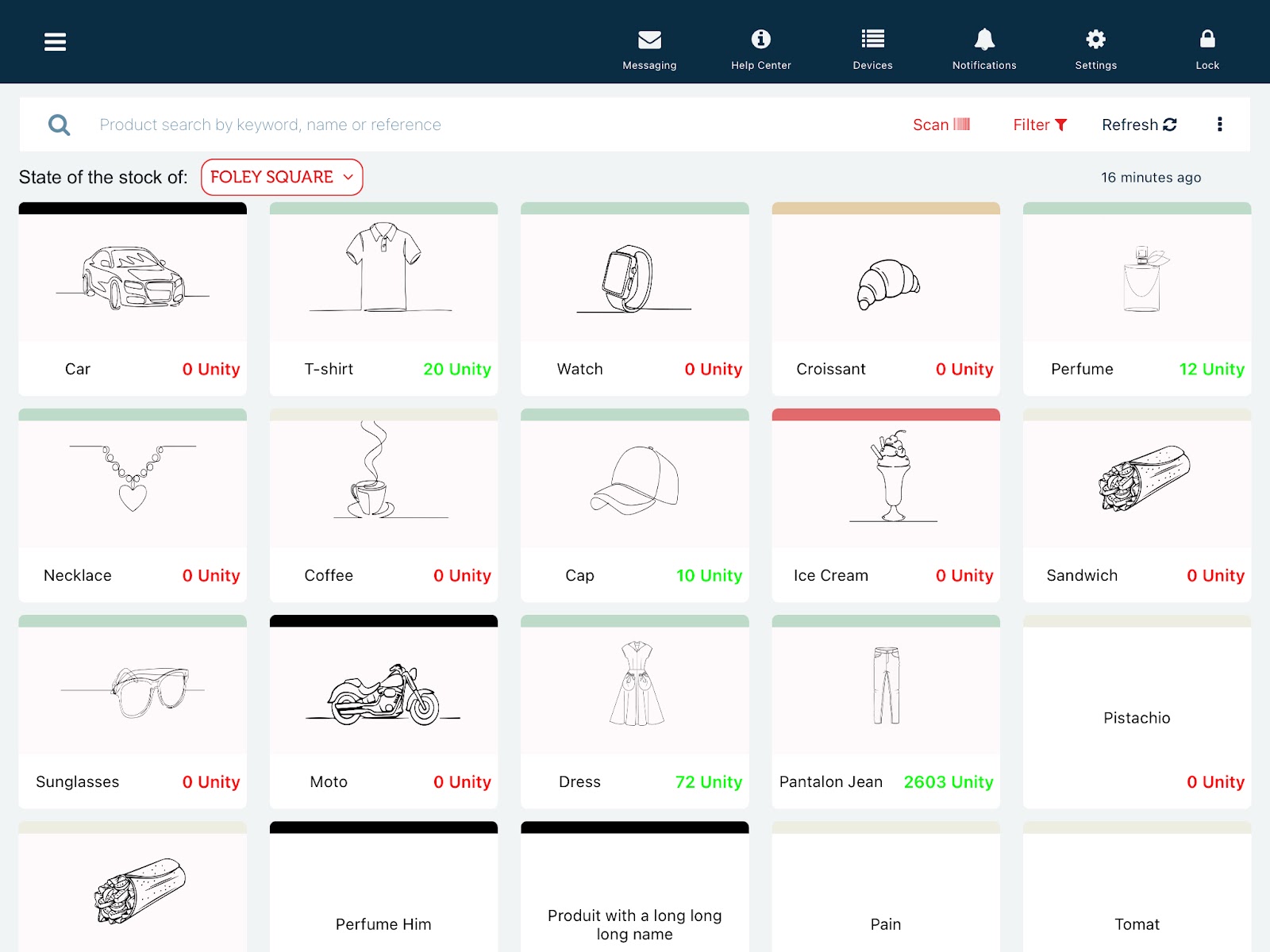
Task: Open Settings
Action: point(1096,49)
